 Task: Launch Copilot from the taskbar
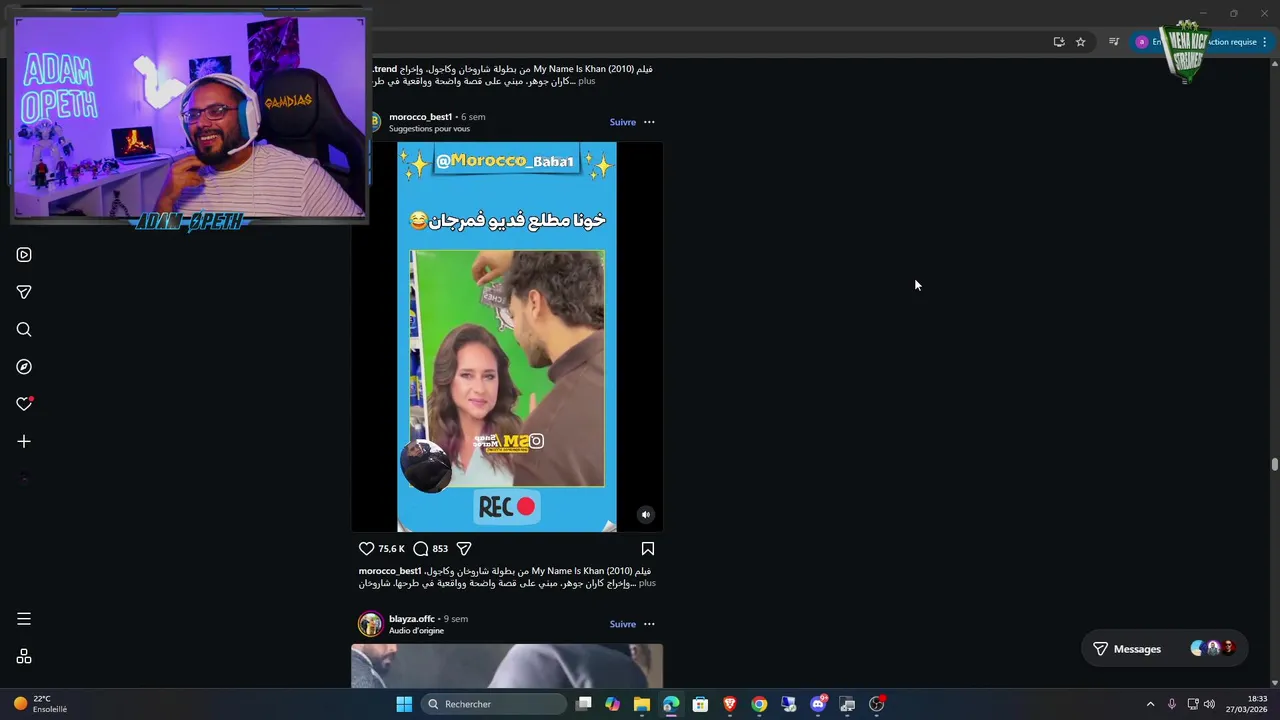[613, 704]
